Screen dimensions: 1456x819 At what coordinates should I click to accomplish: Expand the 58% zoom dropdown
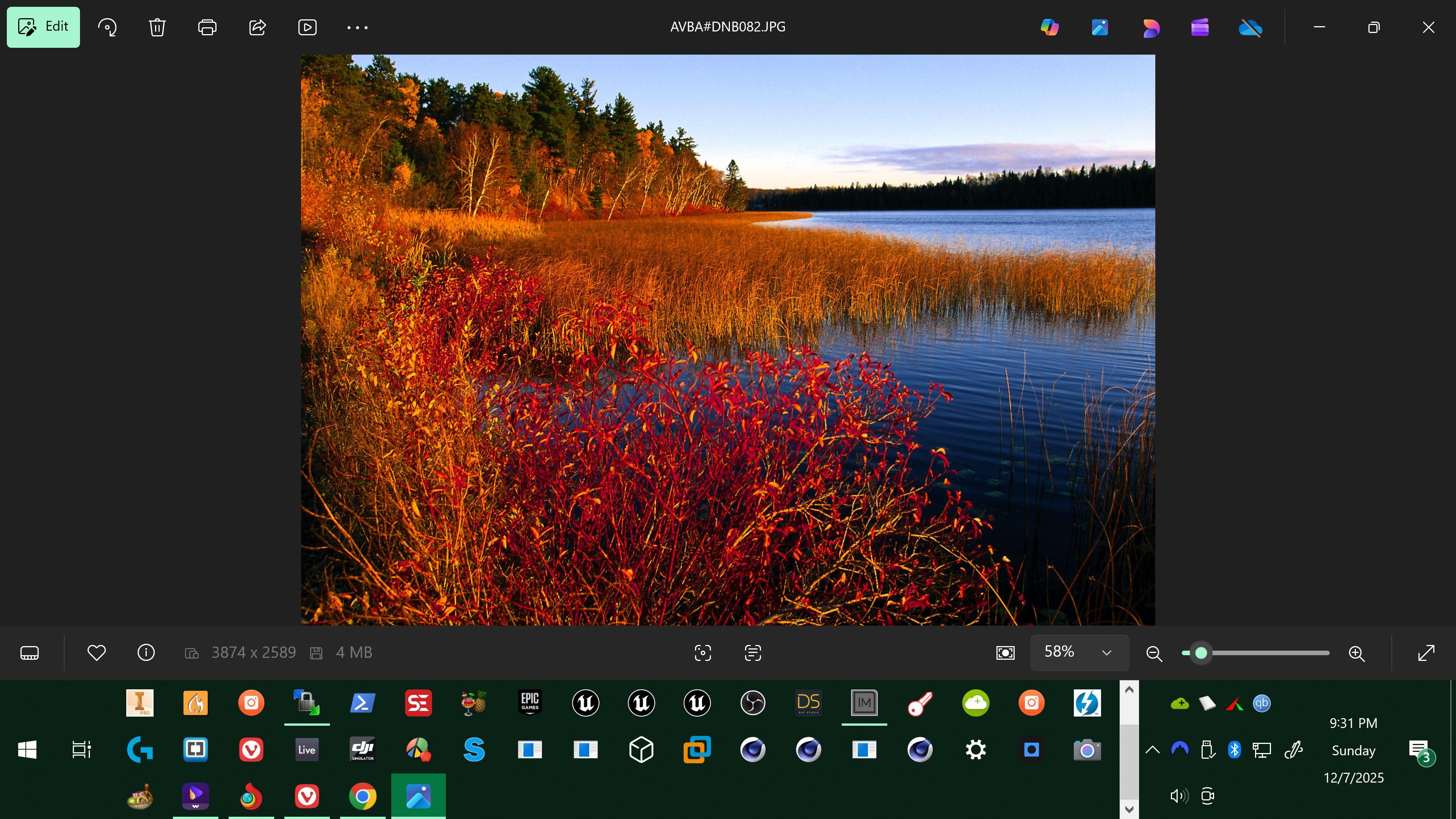point(1106,653)
